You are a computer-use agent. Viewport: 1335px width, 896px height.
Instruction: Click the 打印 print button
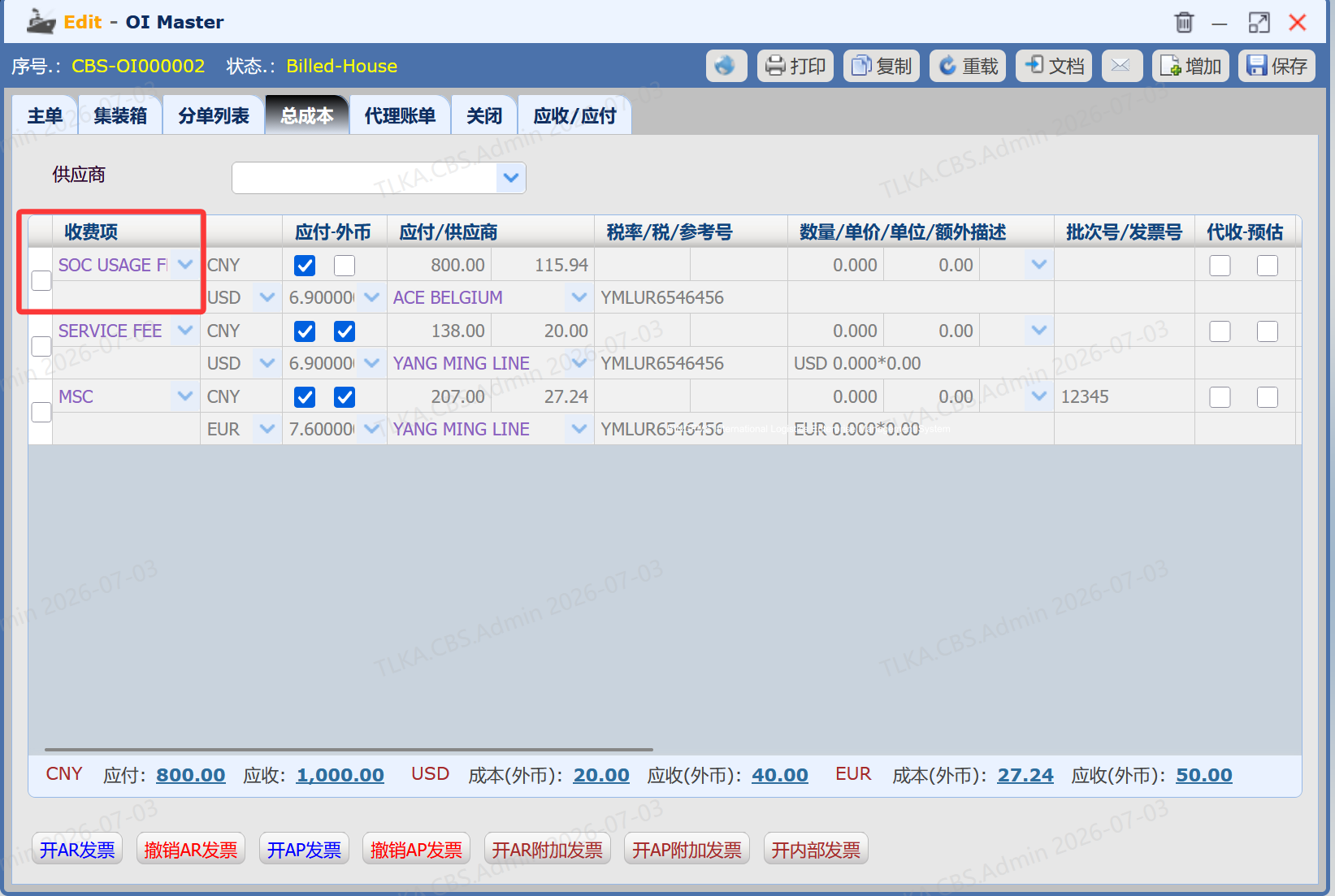click(x=795, y=66)
